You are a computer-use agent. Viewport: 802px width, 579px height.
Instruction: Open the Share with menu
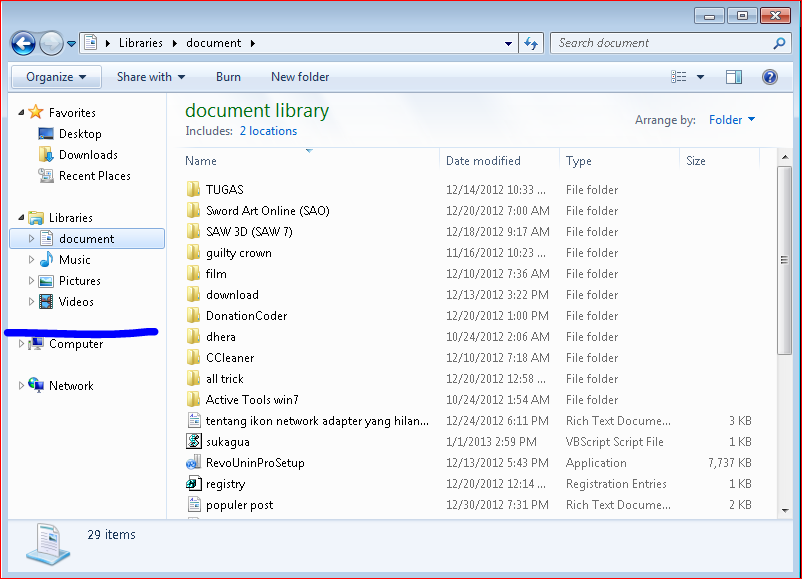click(151, 77)
